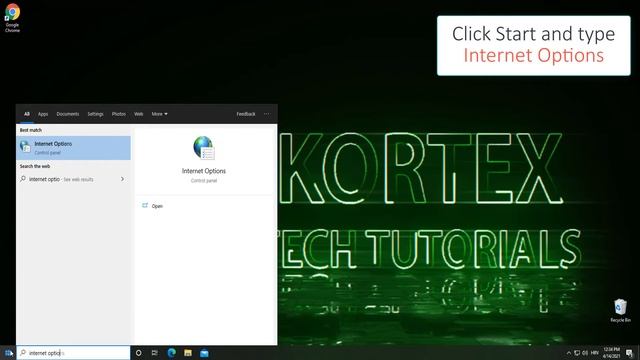Screen dimensions: 640x360
Task: Open File Explorer from the taskbar
Action: click(x=188, y=353)
